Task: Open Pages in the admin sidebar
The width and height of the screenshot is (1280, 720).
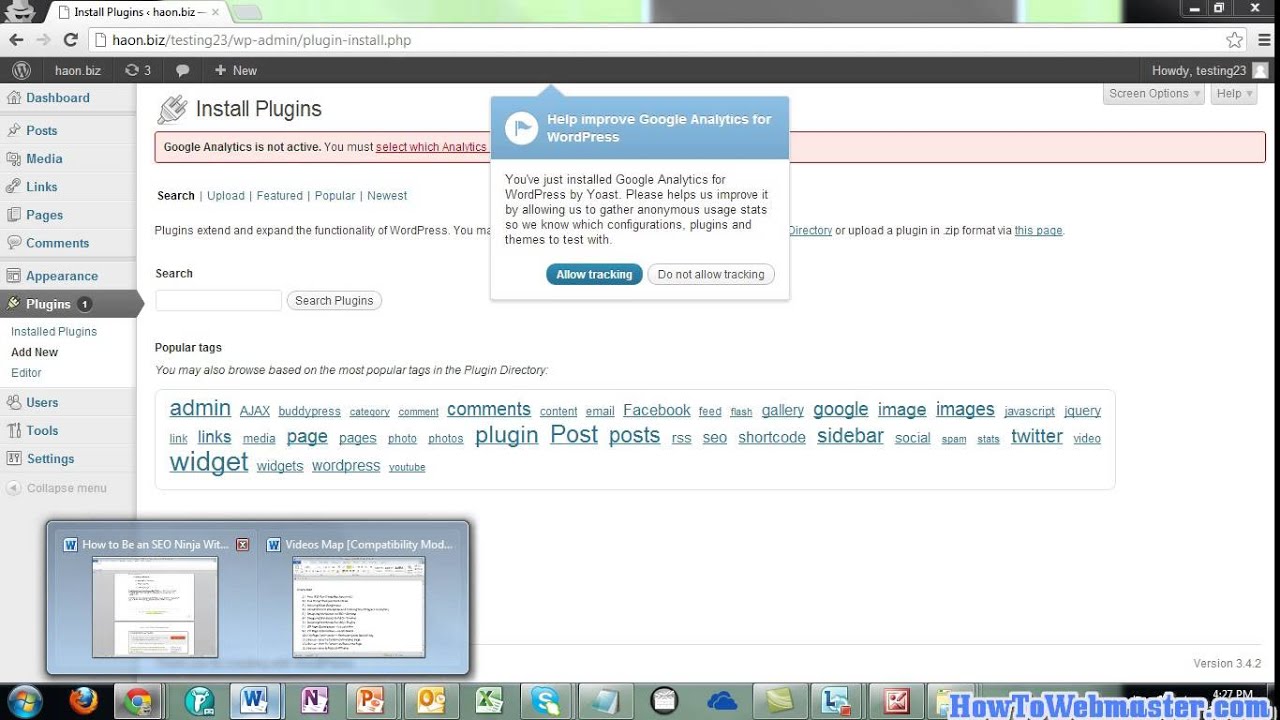Action: tap(44, 214)
